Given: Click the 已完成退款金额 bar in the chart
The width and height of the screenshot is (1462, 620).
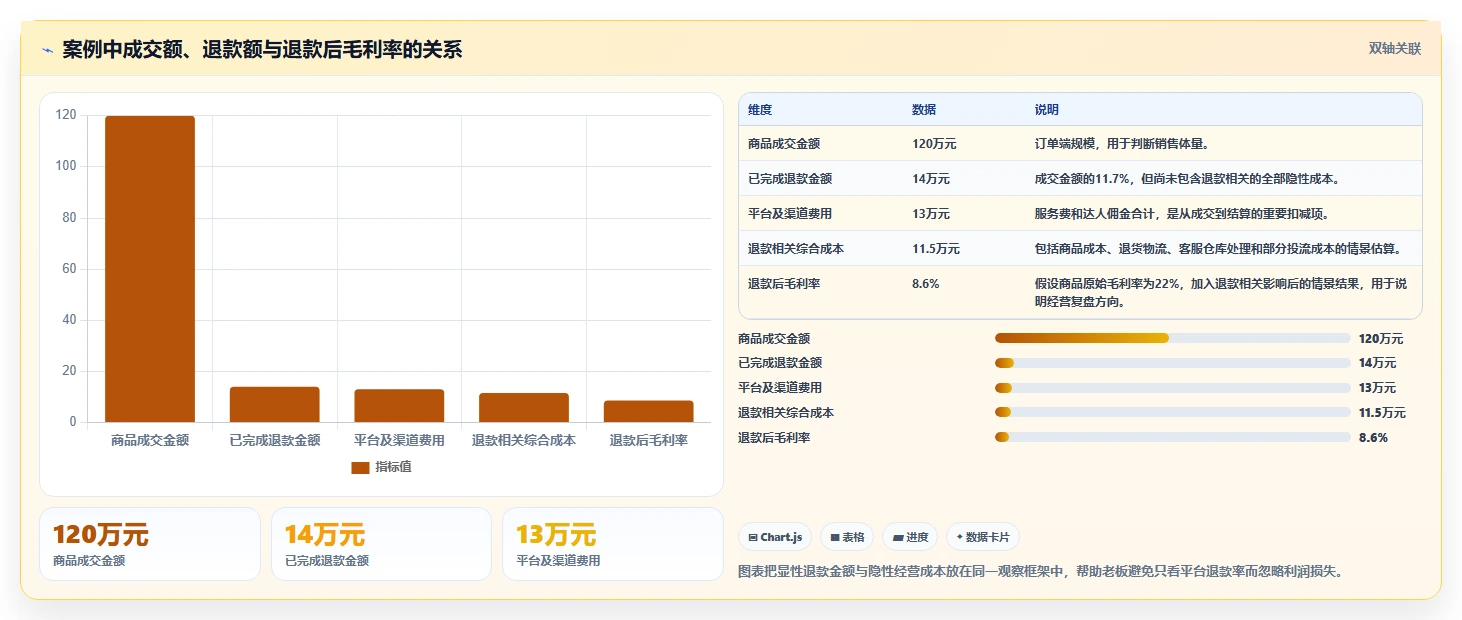Looking at the screenshot, I should click(x=274, y=404).
